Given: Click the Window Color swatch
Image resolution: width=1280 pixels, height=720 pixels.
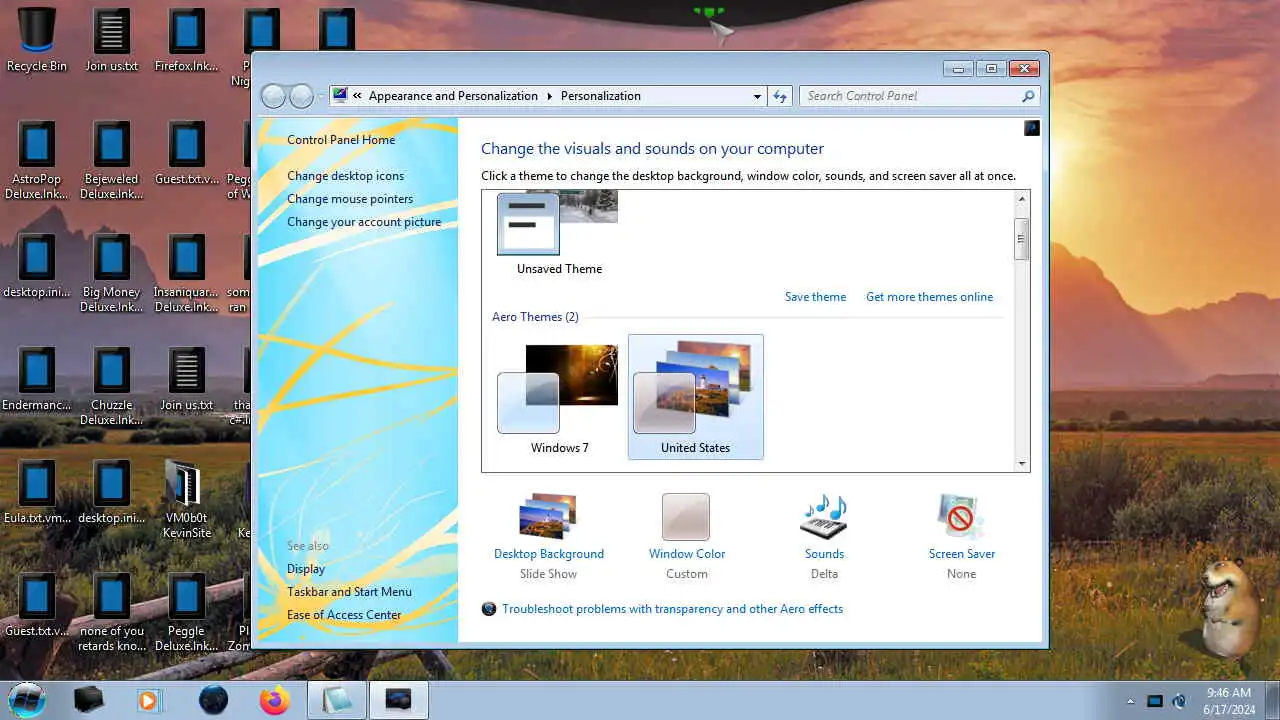Looking at the screenshot, I should pos(686,518).
